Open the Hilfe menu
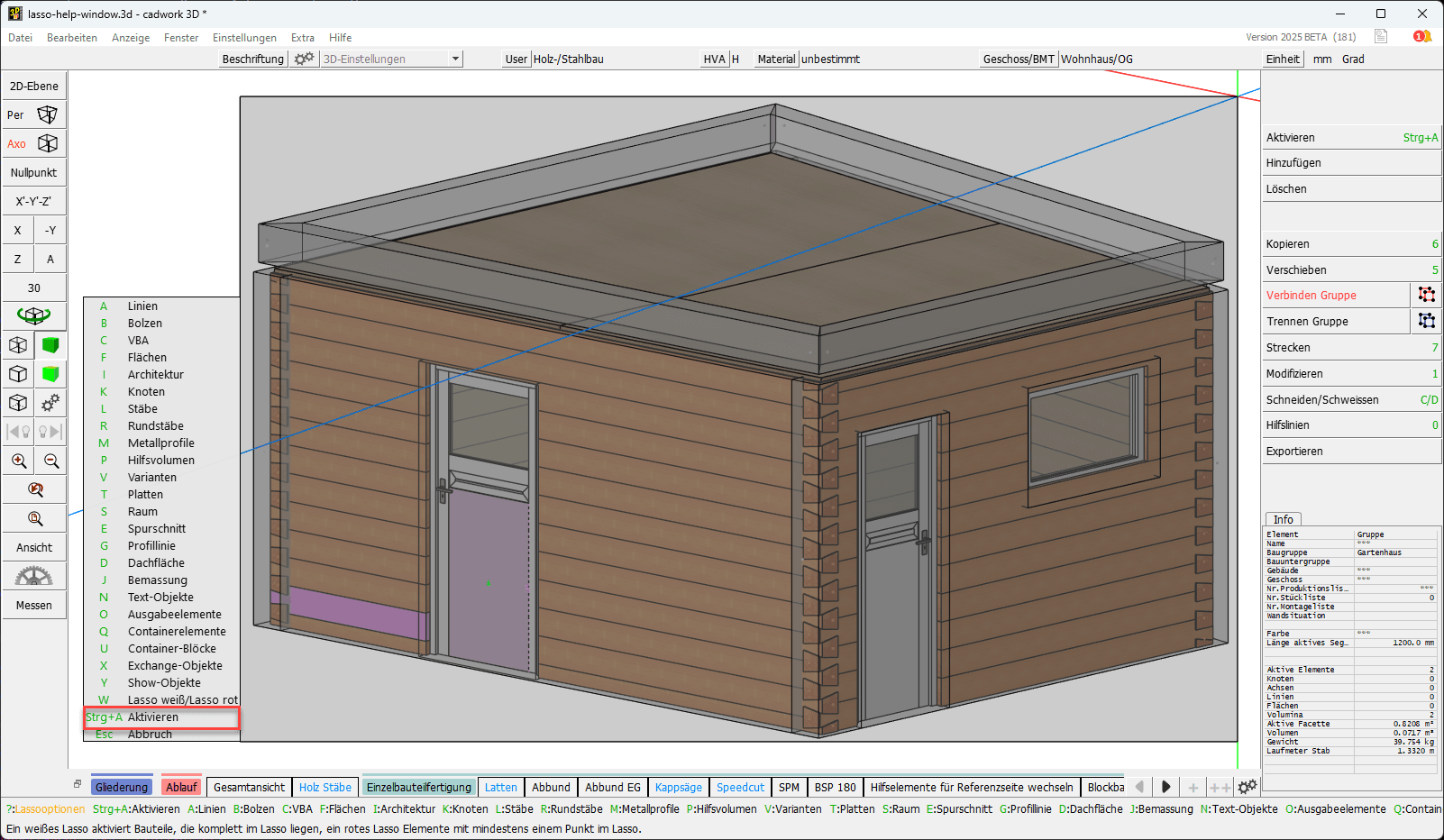Viewport: 1444px width, 840px height. tap(341, 38)
